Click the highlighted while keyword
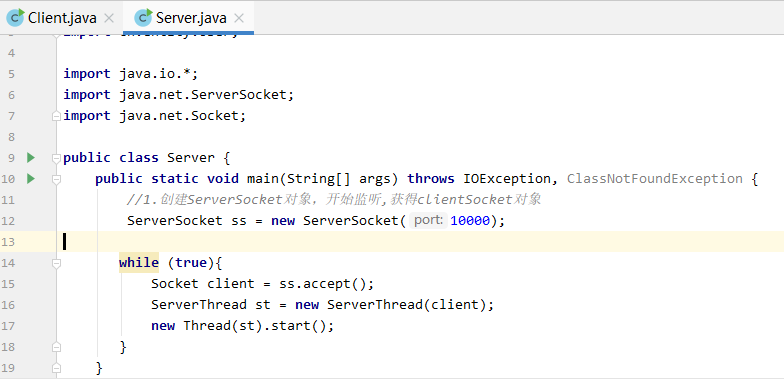Image resolution: width=784 pixels, height=379 pixels. [138, 262]
